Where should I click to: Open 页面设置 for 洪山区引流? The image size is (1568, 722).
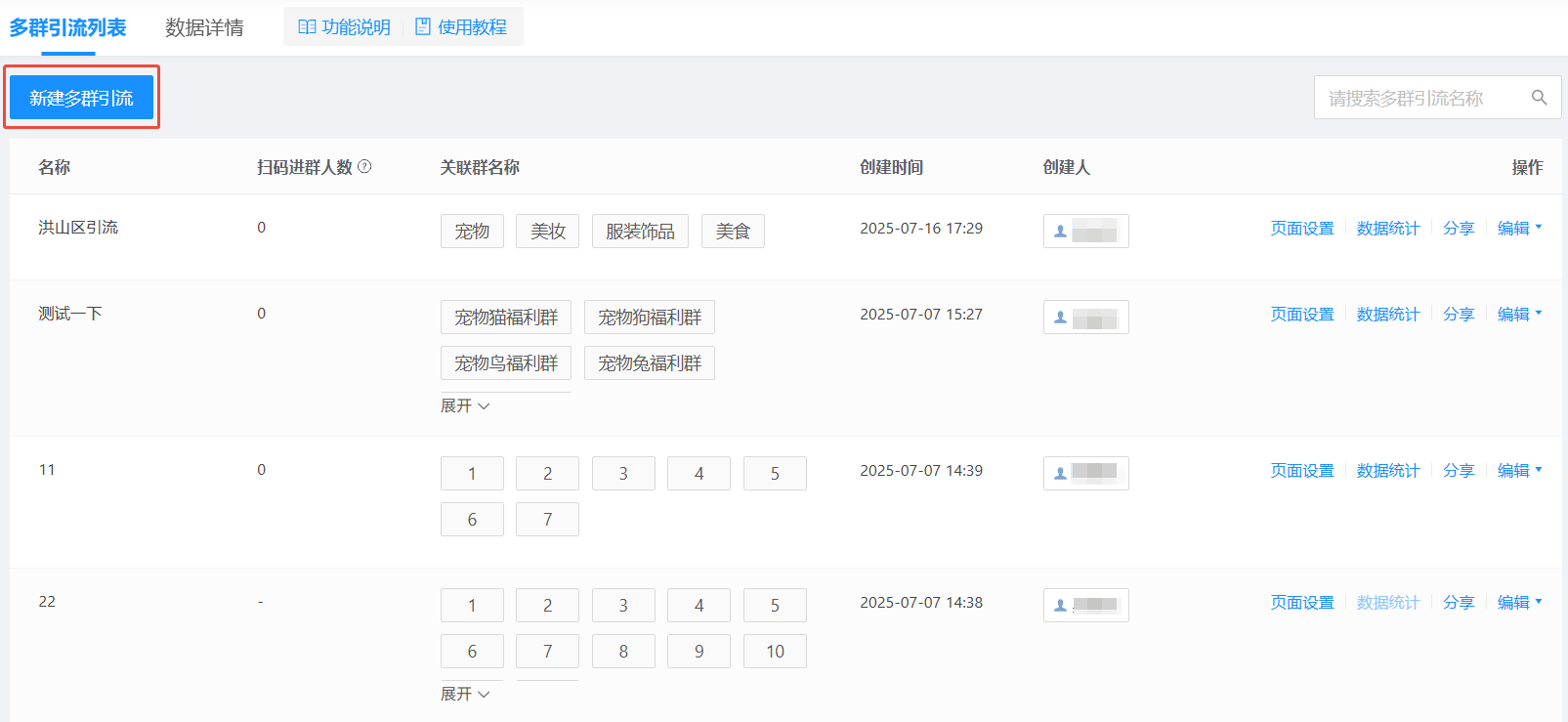1302,228
